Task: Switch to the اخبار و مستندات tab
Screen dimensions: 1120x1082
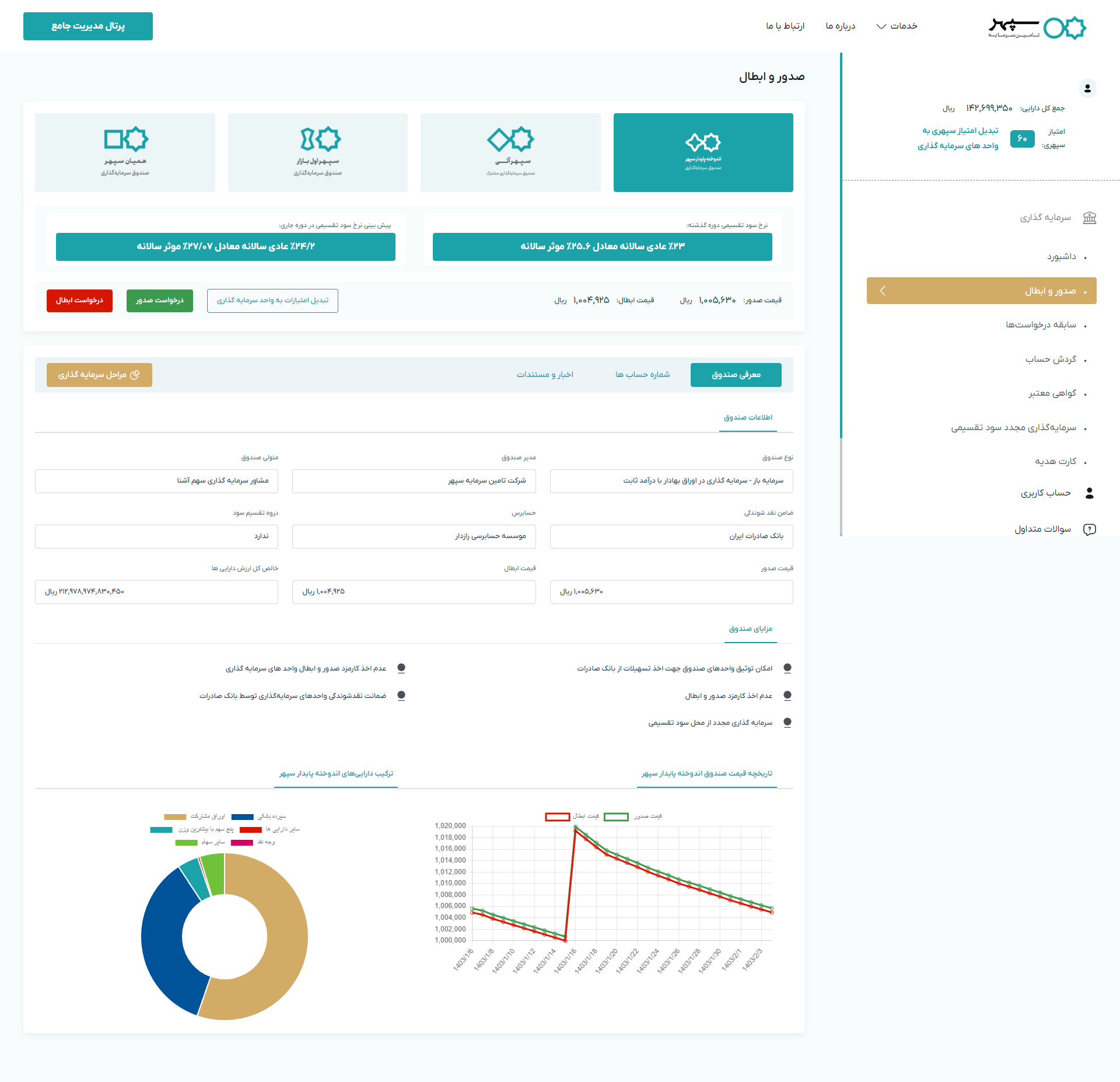Action: (545, 375)
